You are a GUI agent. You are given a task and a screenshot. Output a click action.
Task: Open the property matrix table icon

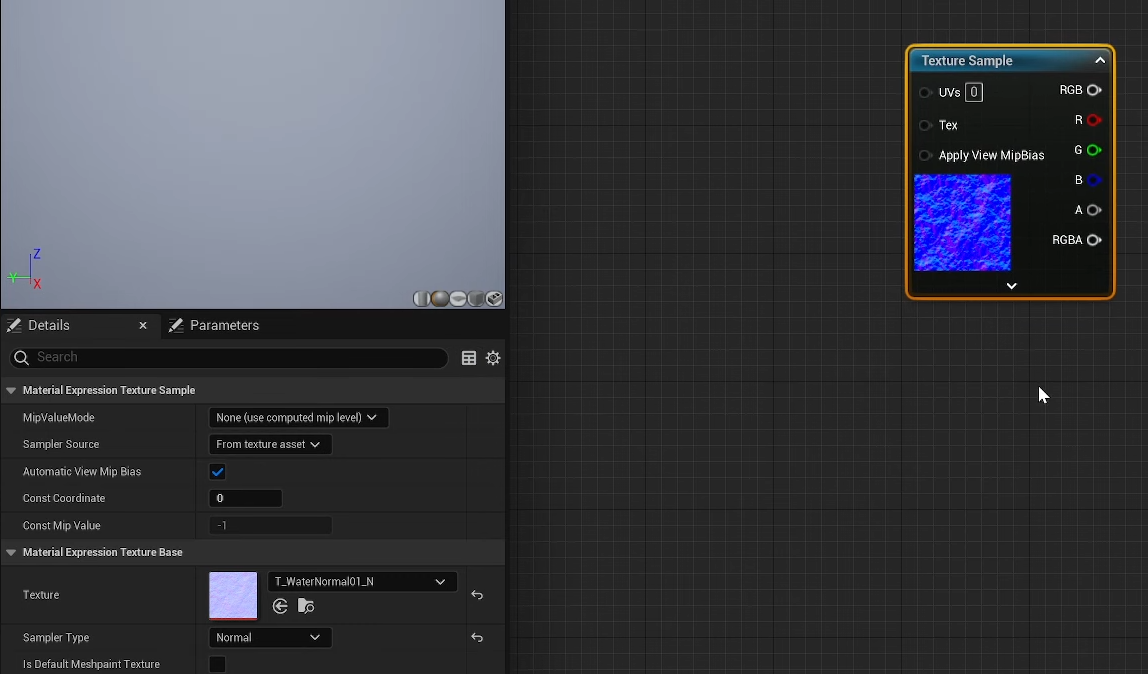point(469,358)
